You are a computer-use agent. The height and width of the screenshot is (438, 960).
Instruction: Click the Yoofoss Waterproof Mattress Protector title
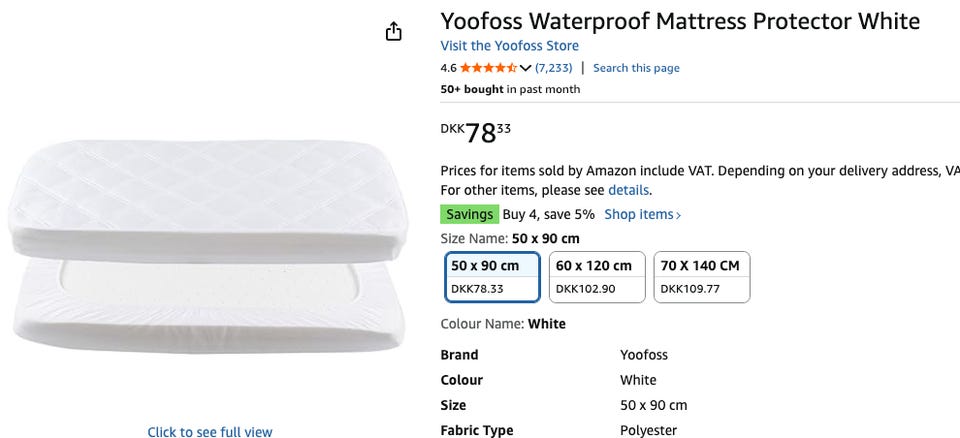(x=680, y=21)
